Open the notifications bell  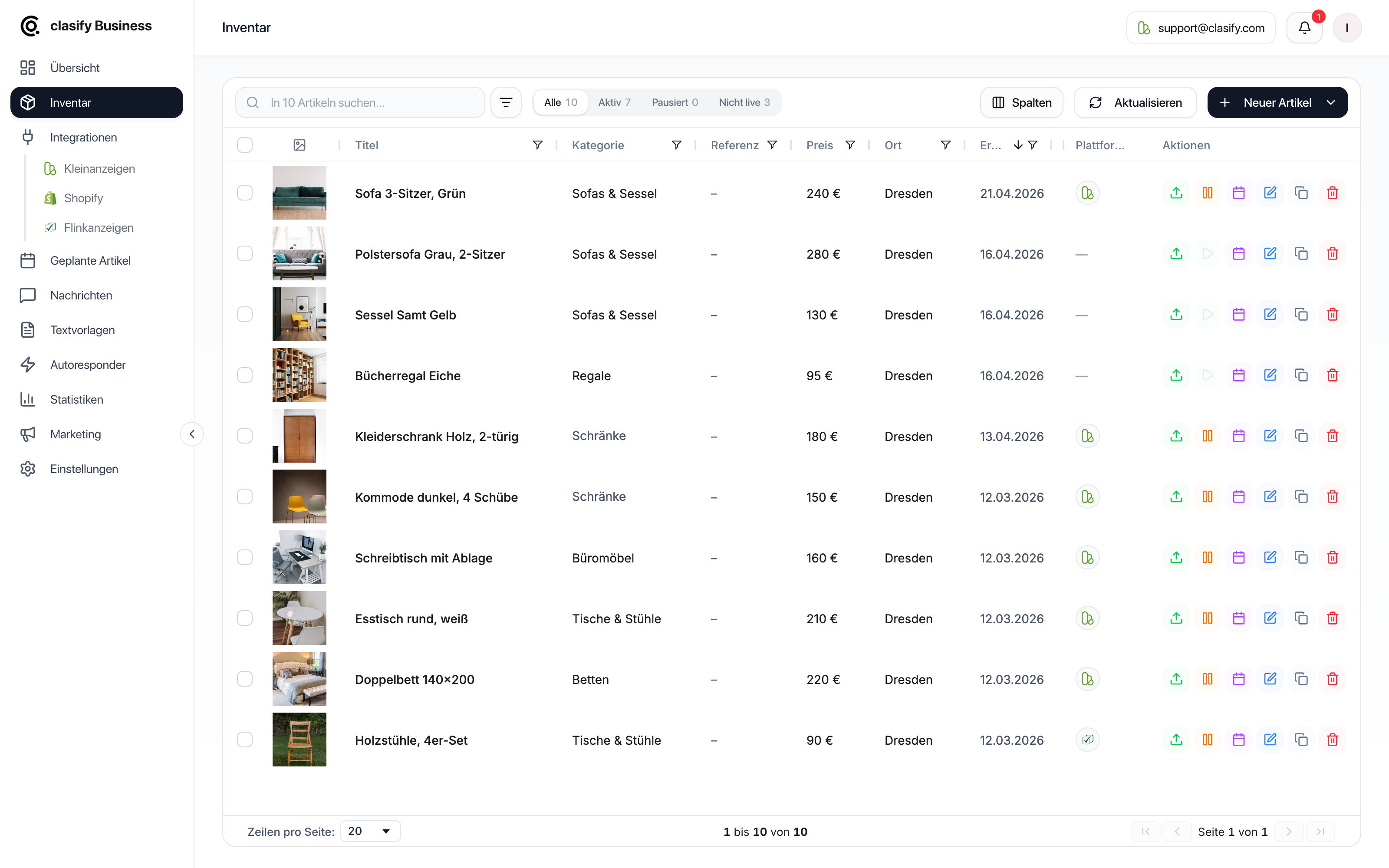(1305, 27)
